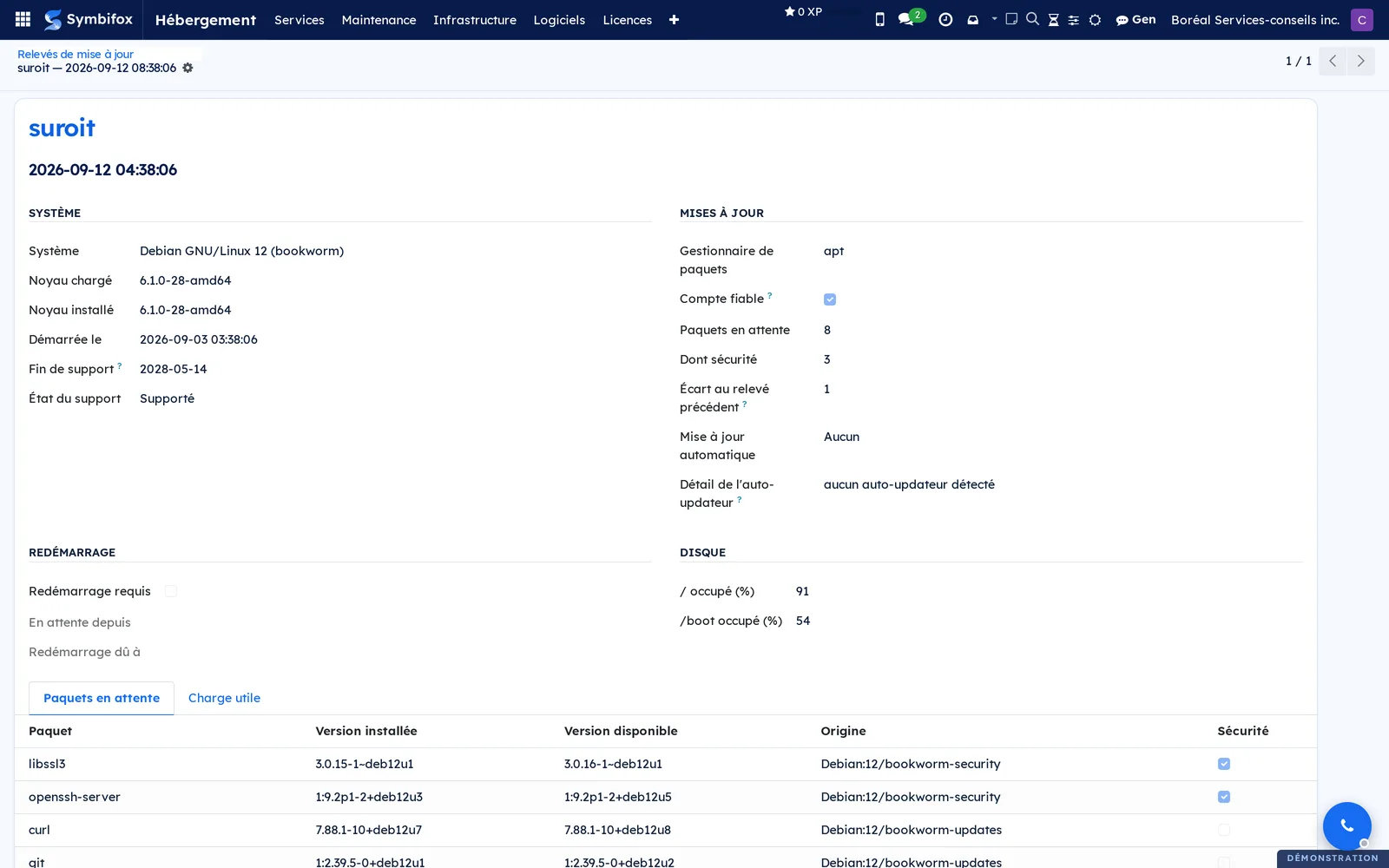The image size is (1389, 868).
Task: Go to previous record arrow
Action: coord(1333,61)
